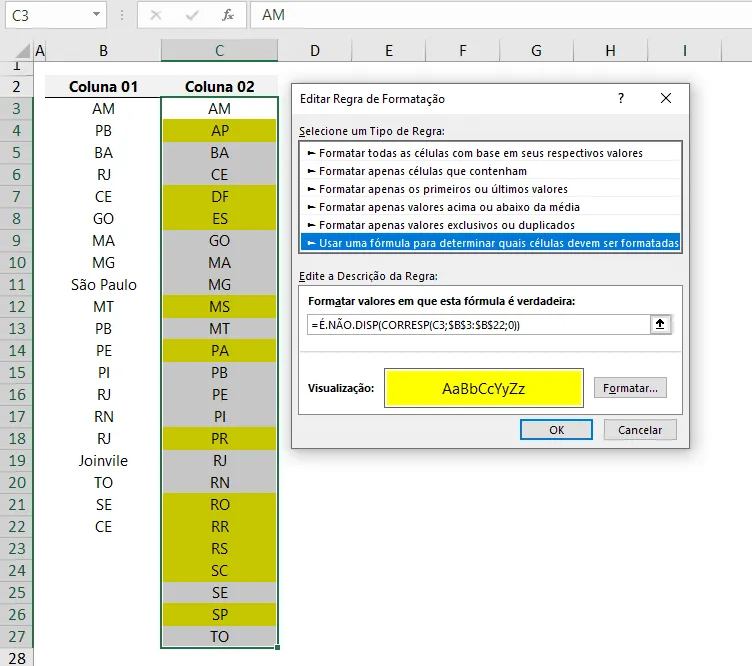Image resolution: width=752 pixels, height=666 pixels.
Task: Open the Insert Function fx icon
Action: click(228, 15)
